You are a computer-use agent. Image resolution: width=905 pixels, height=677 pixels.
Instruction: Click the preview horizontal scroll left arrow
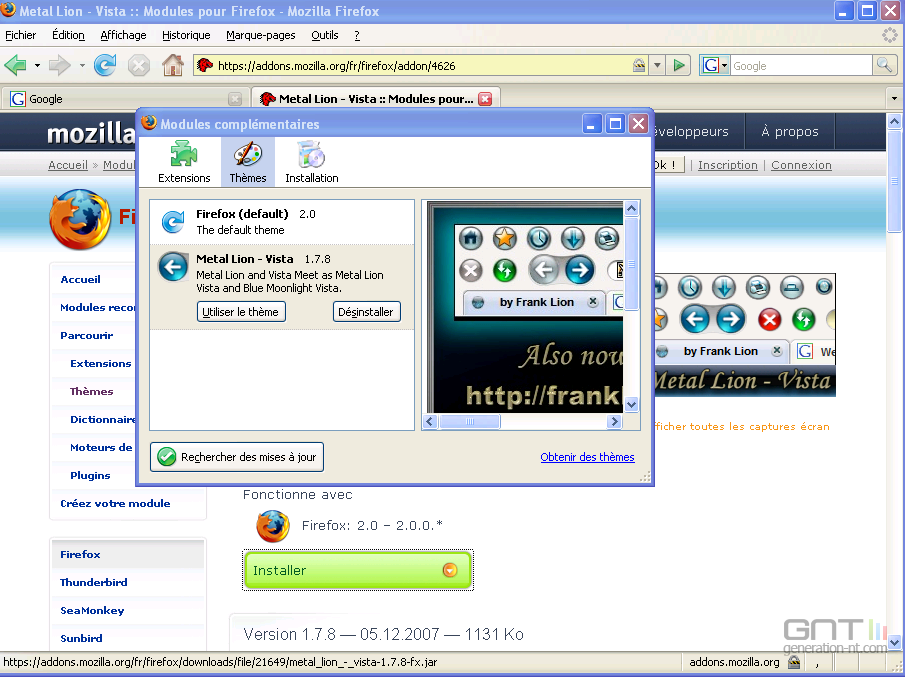click(430, 422)
